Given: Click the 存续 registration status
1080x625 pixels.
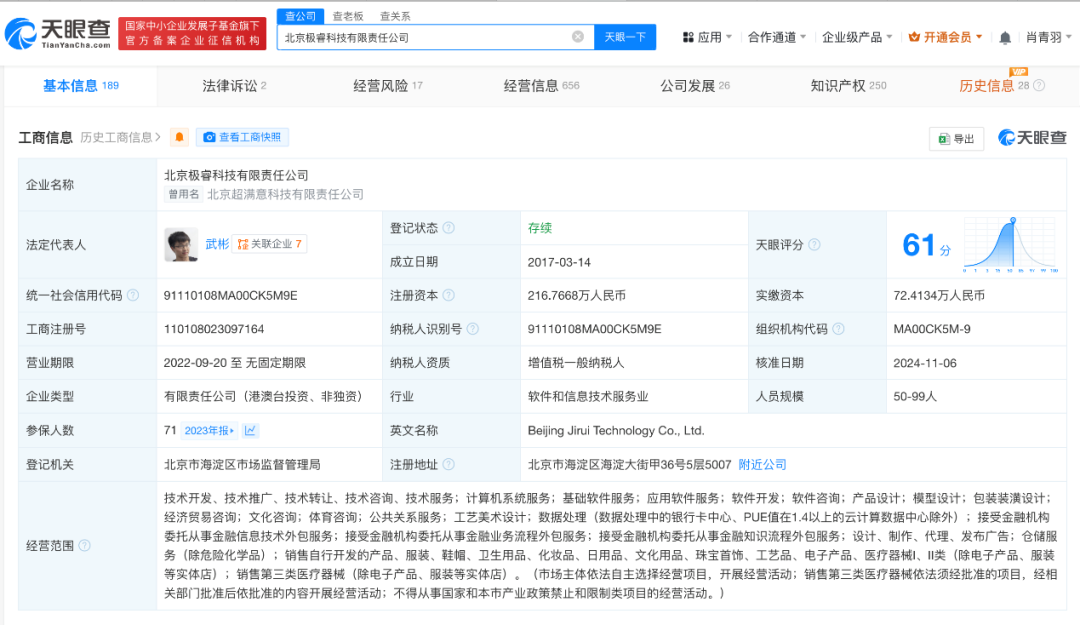Looking at the screenshot, I should 540,228.
